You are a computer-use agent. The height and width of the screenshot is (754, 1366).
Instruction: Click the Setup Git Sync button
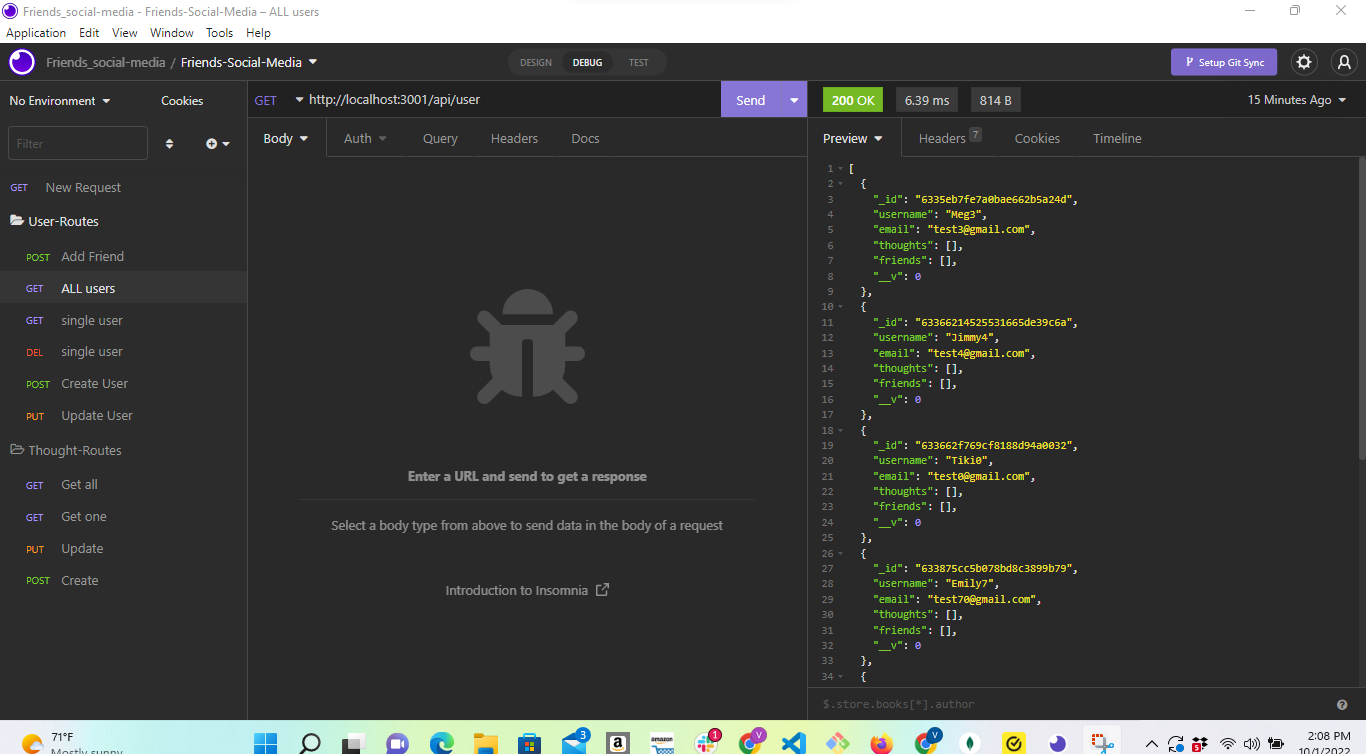[1224, 61]
